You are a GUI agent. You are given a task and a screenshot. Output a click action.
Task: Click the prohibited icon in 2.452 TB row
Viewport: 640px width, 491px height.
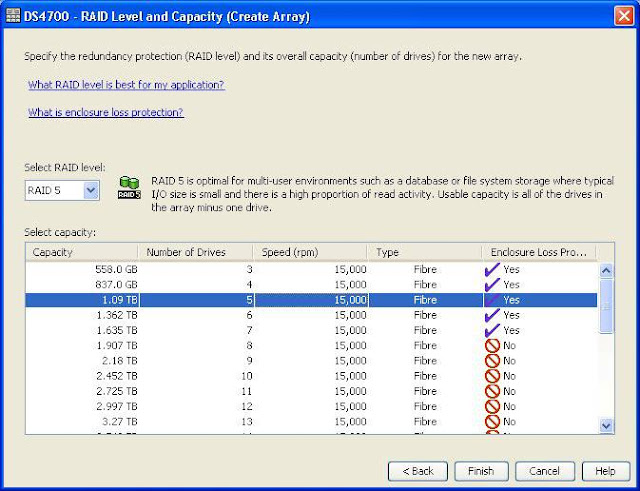(x=492, y=376)
